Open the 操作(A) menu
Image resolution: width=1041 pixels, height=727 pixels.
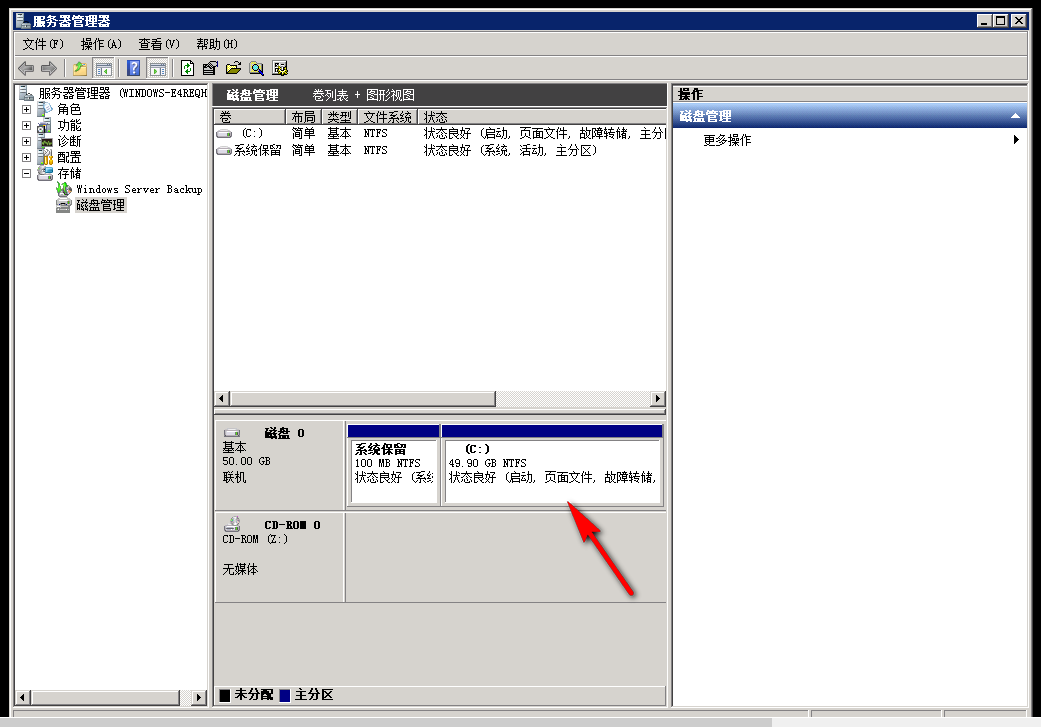pos(100,44)
